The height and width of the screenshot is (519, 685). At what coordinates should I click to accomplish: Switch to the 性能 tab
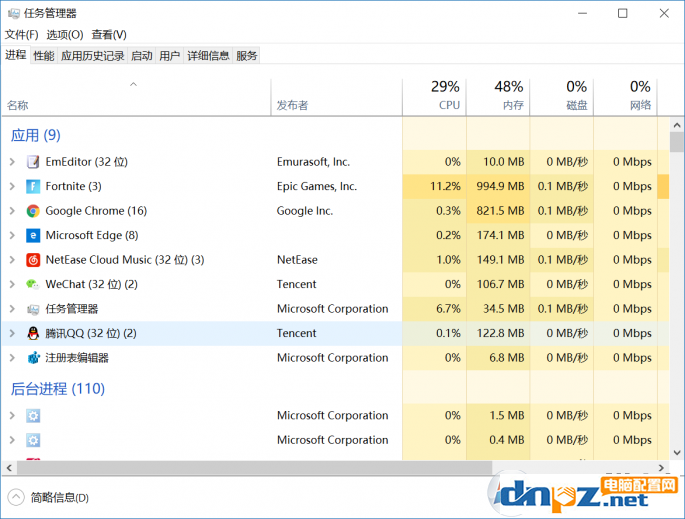pos(44,55)
